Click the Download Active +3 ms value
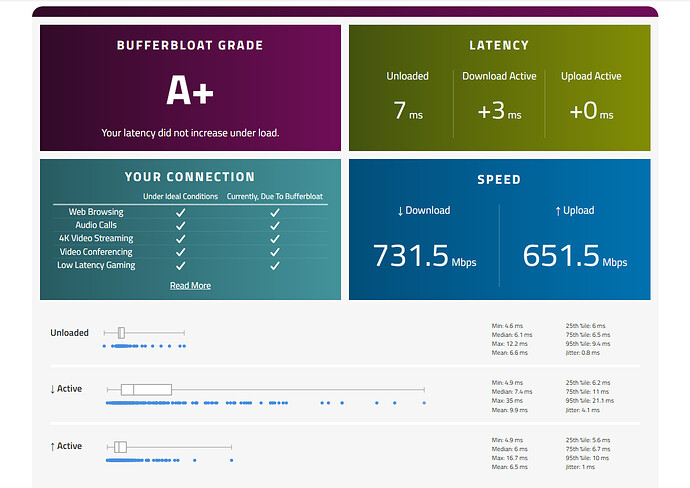This screenshot has width=690, height=488. point(499,111)
